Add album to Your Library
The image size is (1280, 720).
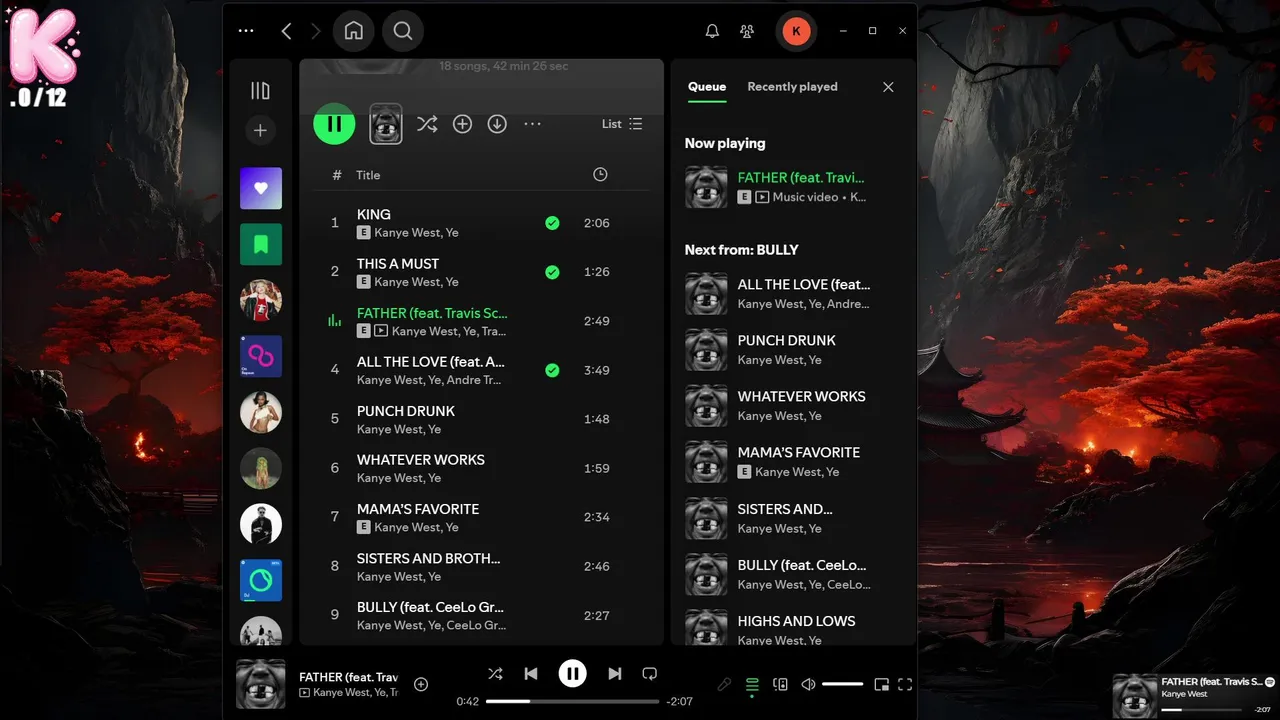point(462,124)
